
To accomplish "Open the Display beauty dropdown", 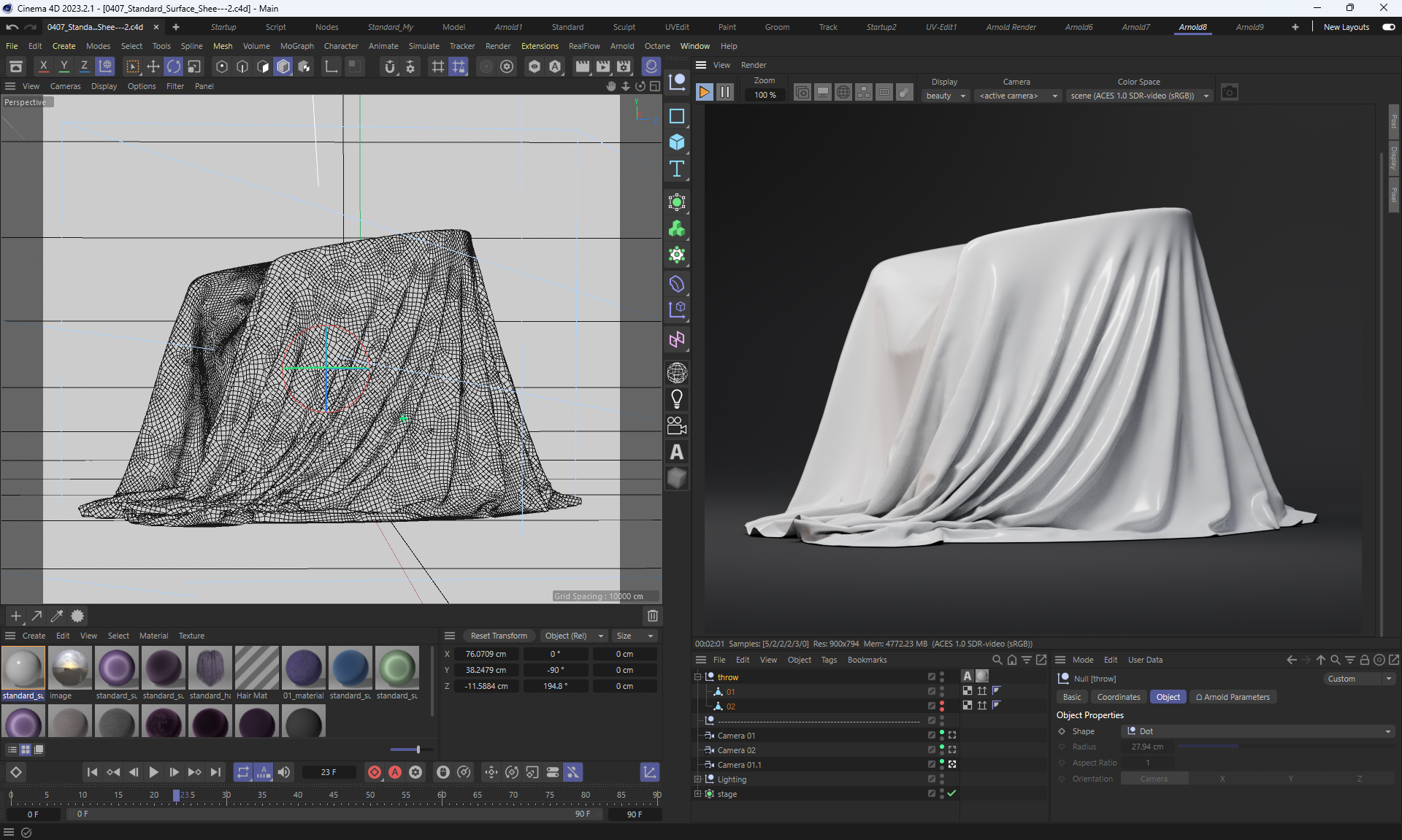I will click(946, 96).
